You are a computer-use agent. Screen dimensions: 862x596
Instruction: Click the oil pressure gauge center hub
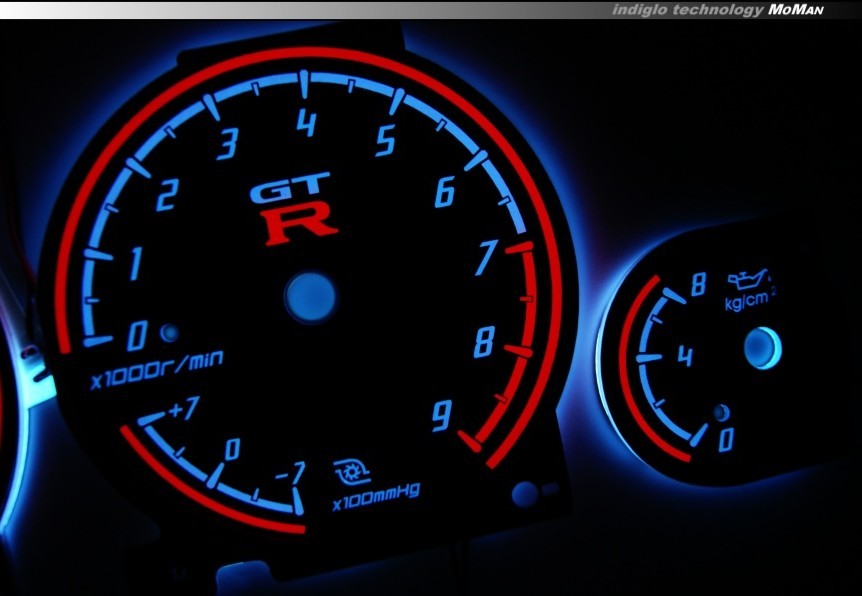762,348
